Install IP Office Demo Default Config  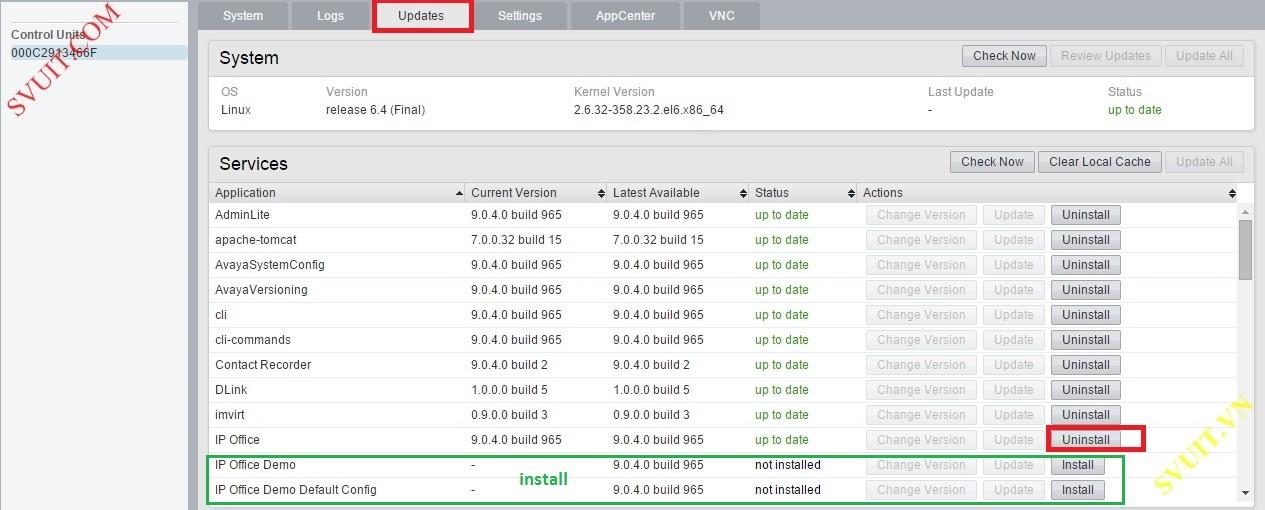click(x=1077, y=490)
